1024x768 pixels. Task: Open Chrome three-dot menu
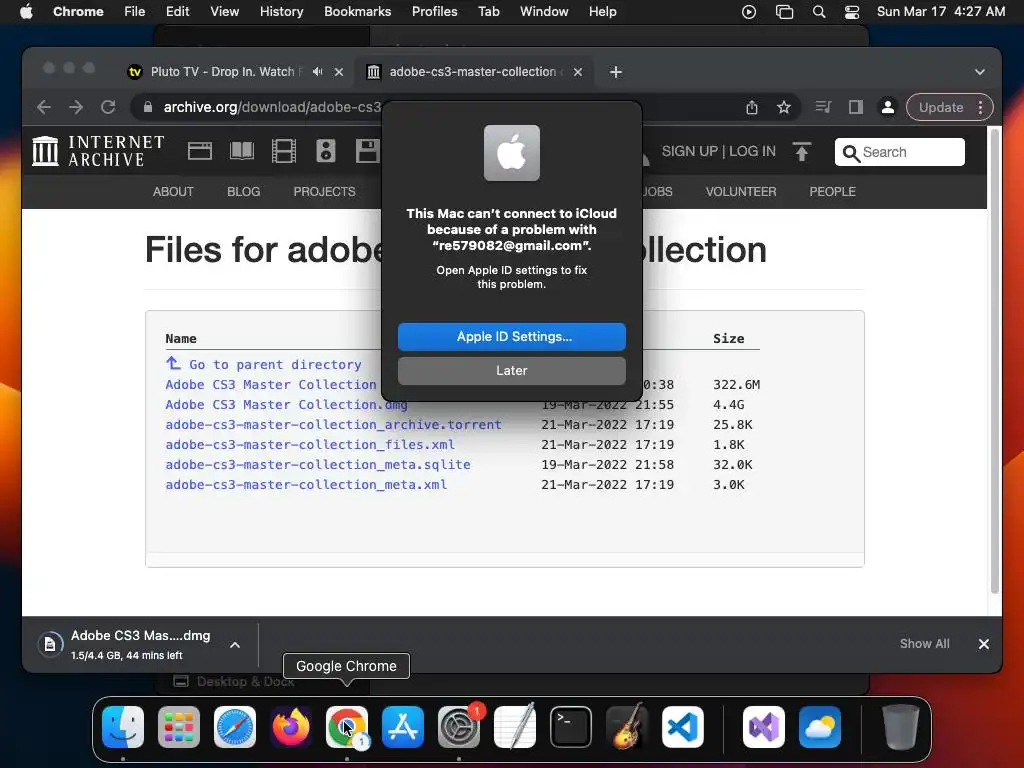tap(980, 107)
